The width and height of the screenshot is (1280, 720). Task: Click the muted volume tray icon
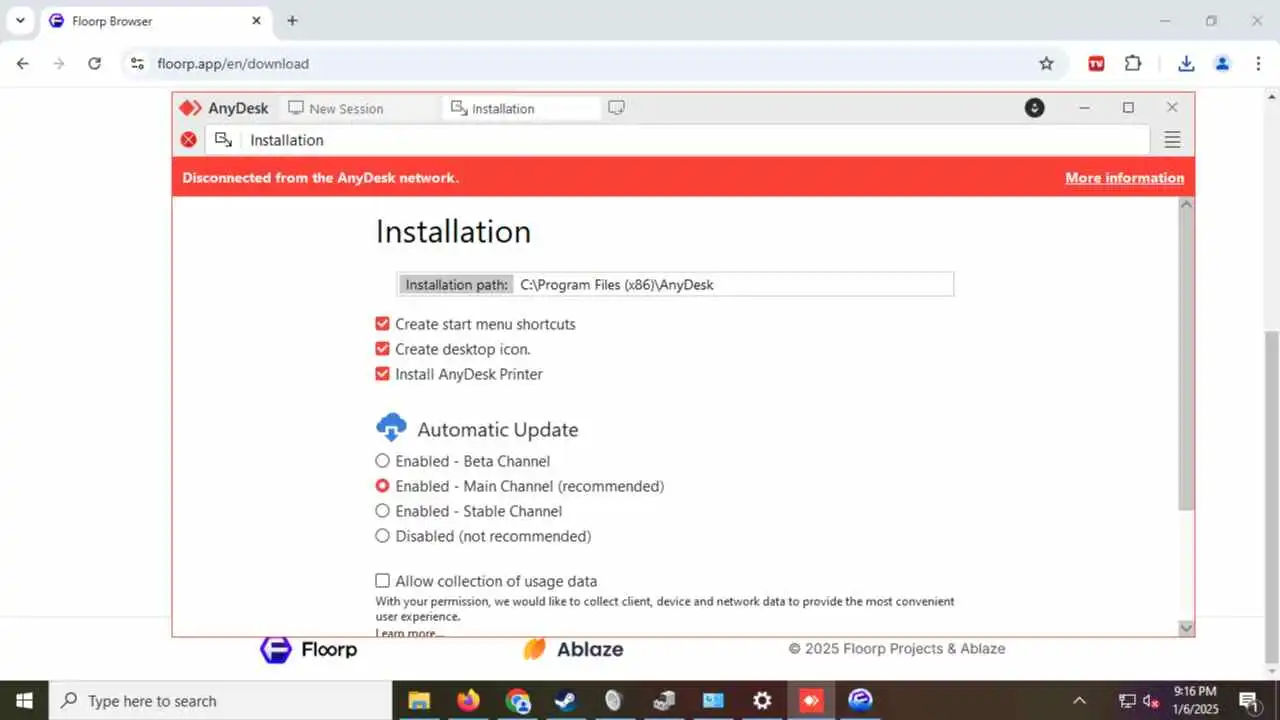pos(1151,700)
